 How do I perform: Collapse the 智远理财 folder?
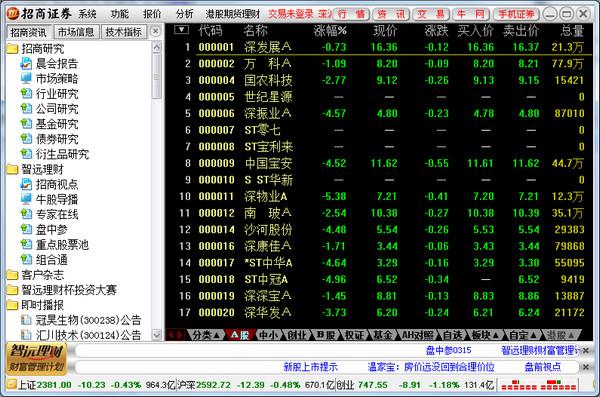click(12, 169)
